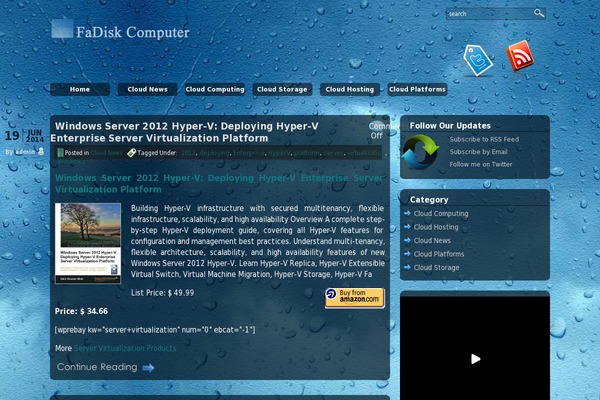
Task: Open the Cloud Hosting menu item
Action: pos(350,89)
